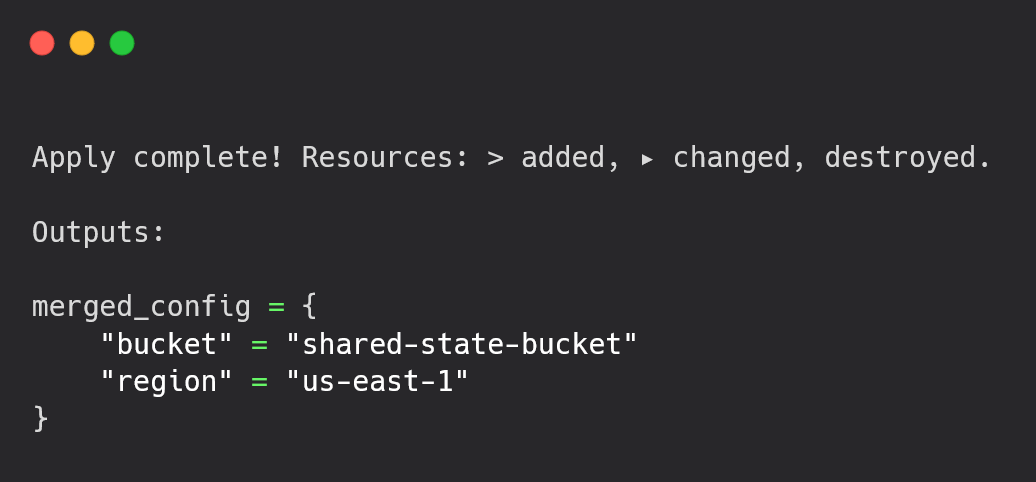Click the opening curly brace after merged_config
1036x482 pixels.
click(309, 307)
